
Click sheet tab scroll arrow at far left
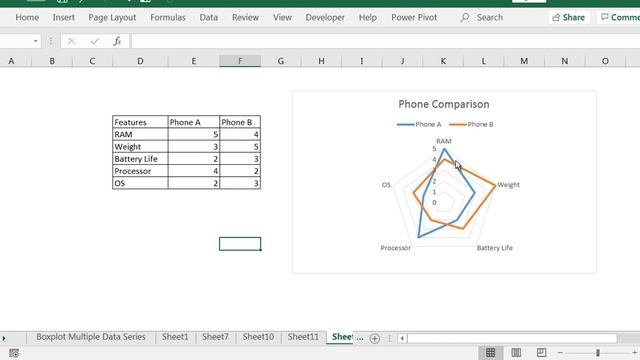[x=4, y=338]
